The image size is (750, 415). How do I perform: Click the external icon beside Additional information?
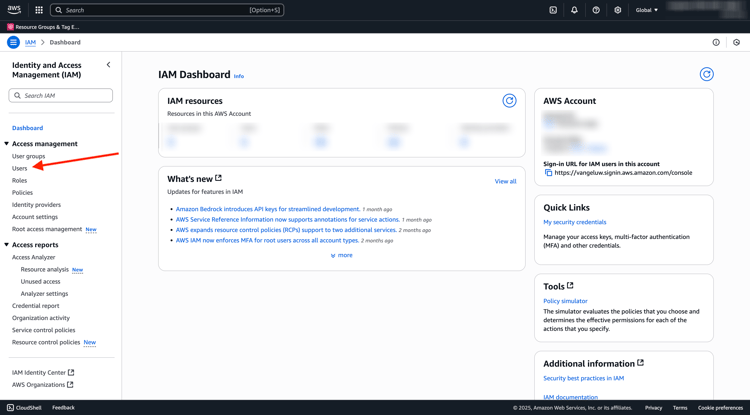[x=640, y=363]
